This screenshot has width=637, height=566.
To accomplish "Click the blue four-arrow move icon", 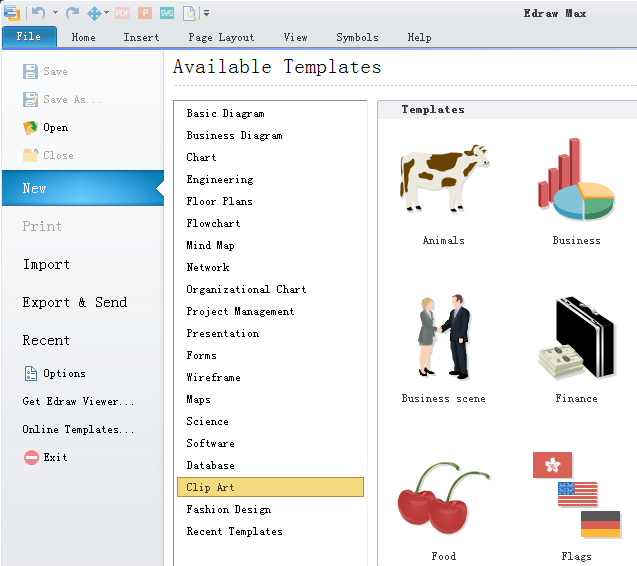I will [x=94, y=13].
